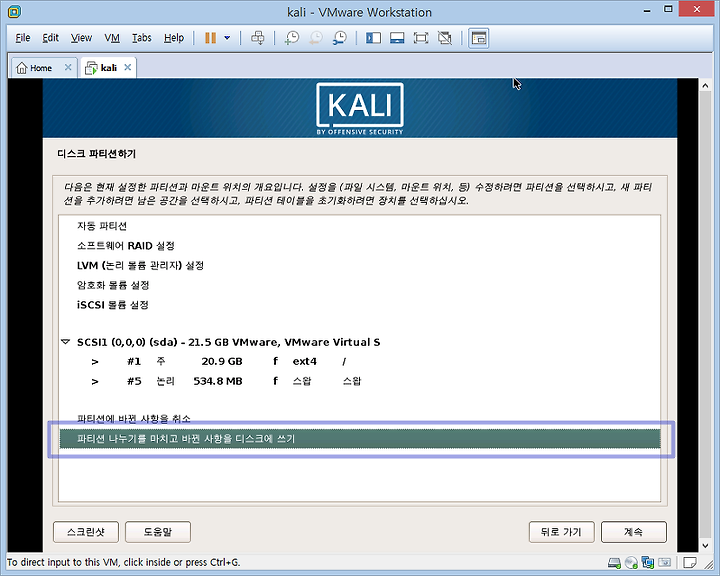720x576 pixels.
Task: Select partition #5 534.8 MB swap row
Action: pos(360,381)
